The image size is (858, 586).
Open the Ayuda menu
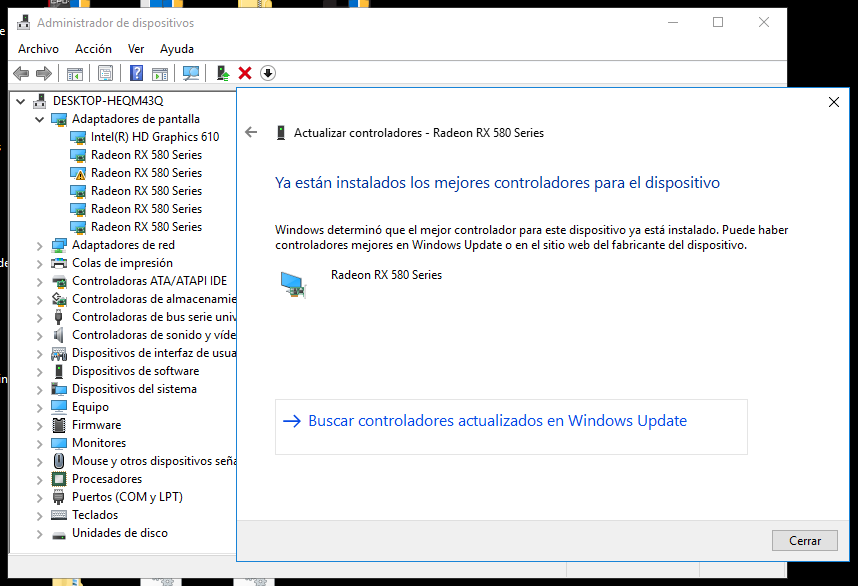coord(177,49)
